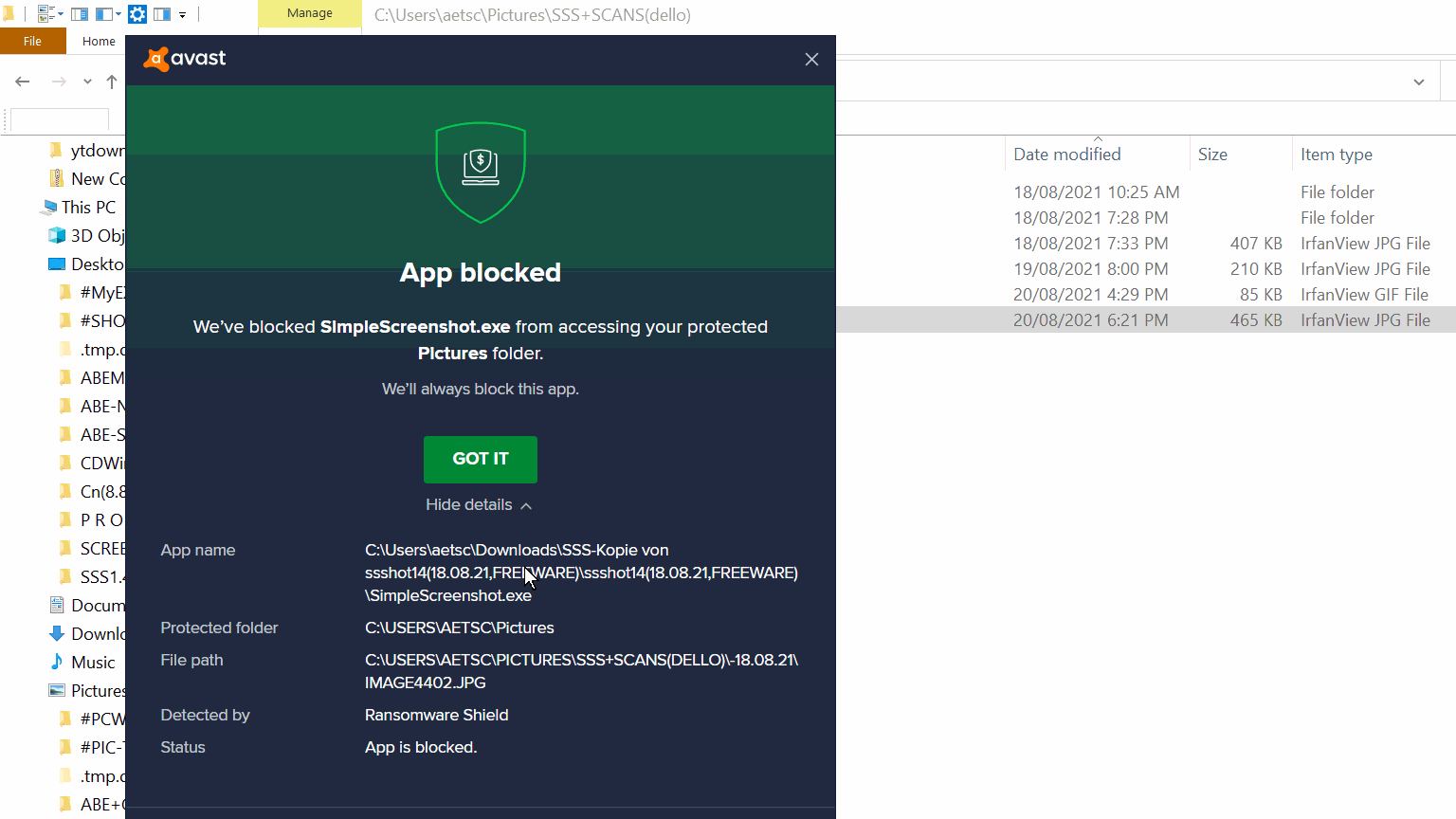1456x819 pixels.
Task: Expand the address bar history dropdown
Action: [x=1419, y=82]
